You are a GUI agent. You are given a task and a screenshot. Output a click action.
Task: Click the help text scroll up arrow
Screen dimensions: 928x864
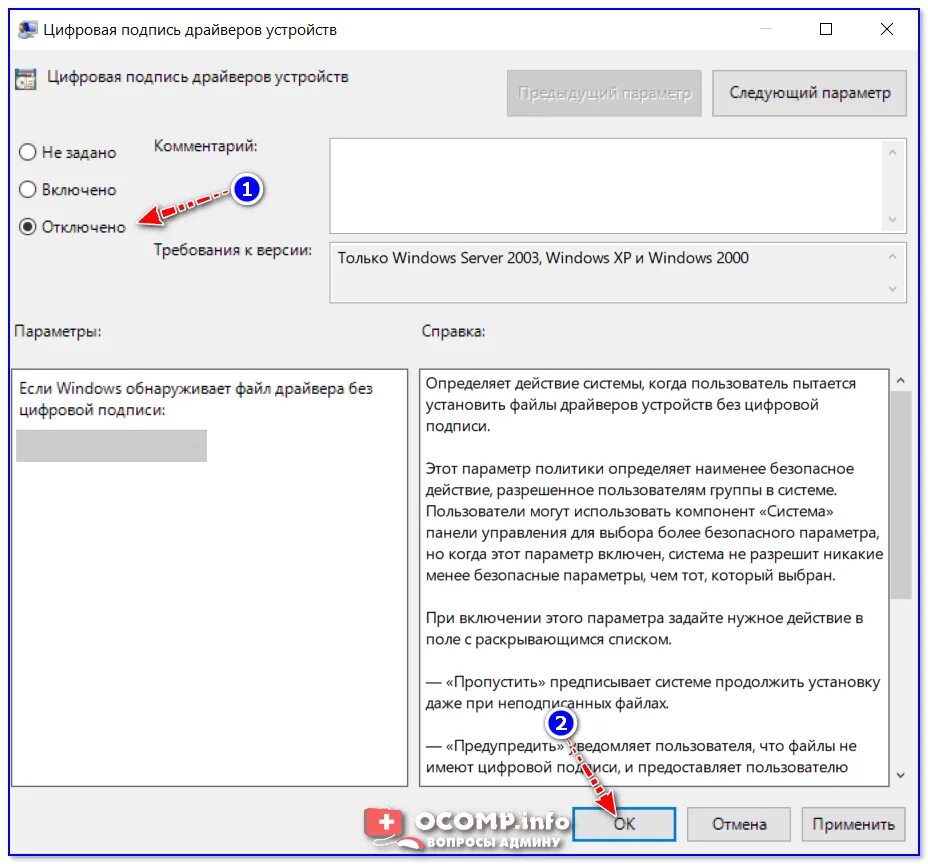[900, 381]
